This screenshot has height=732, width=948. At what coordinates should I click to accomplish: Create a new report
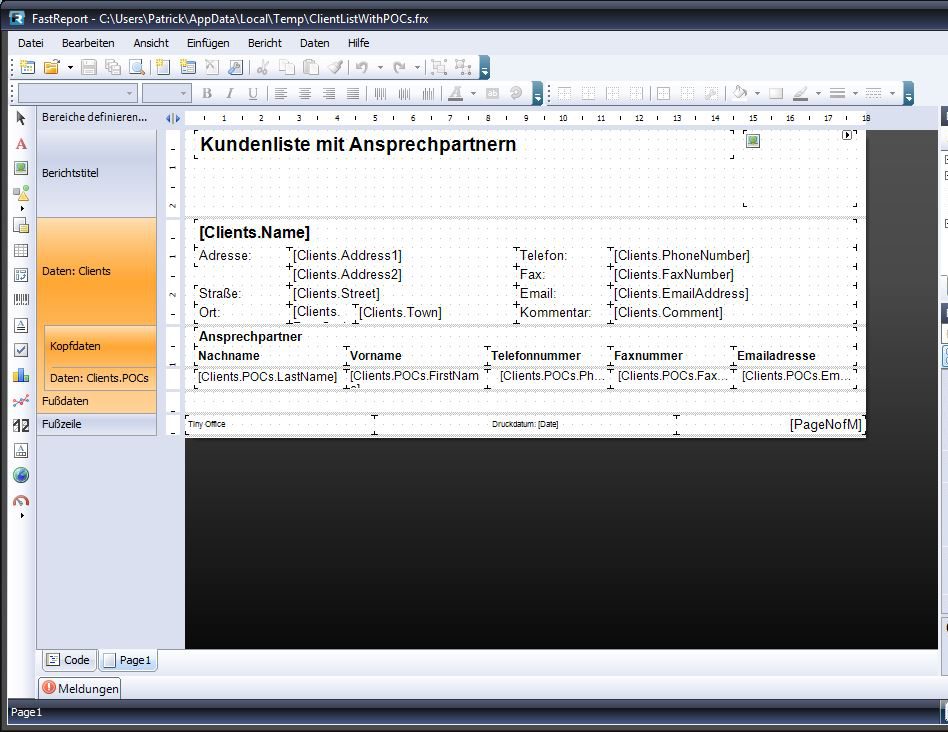click(x=28, y=67)
